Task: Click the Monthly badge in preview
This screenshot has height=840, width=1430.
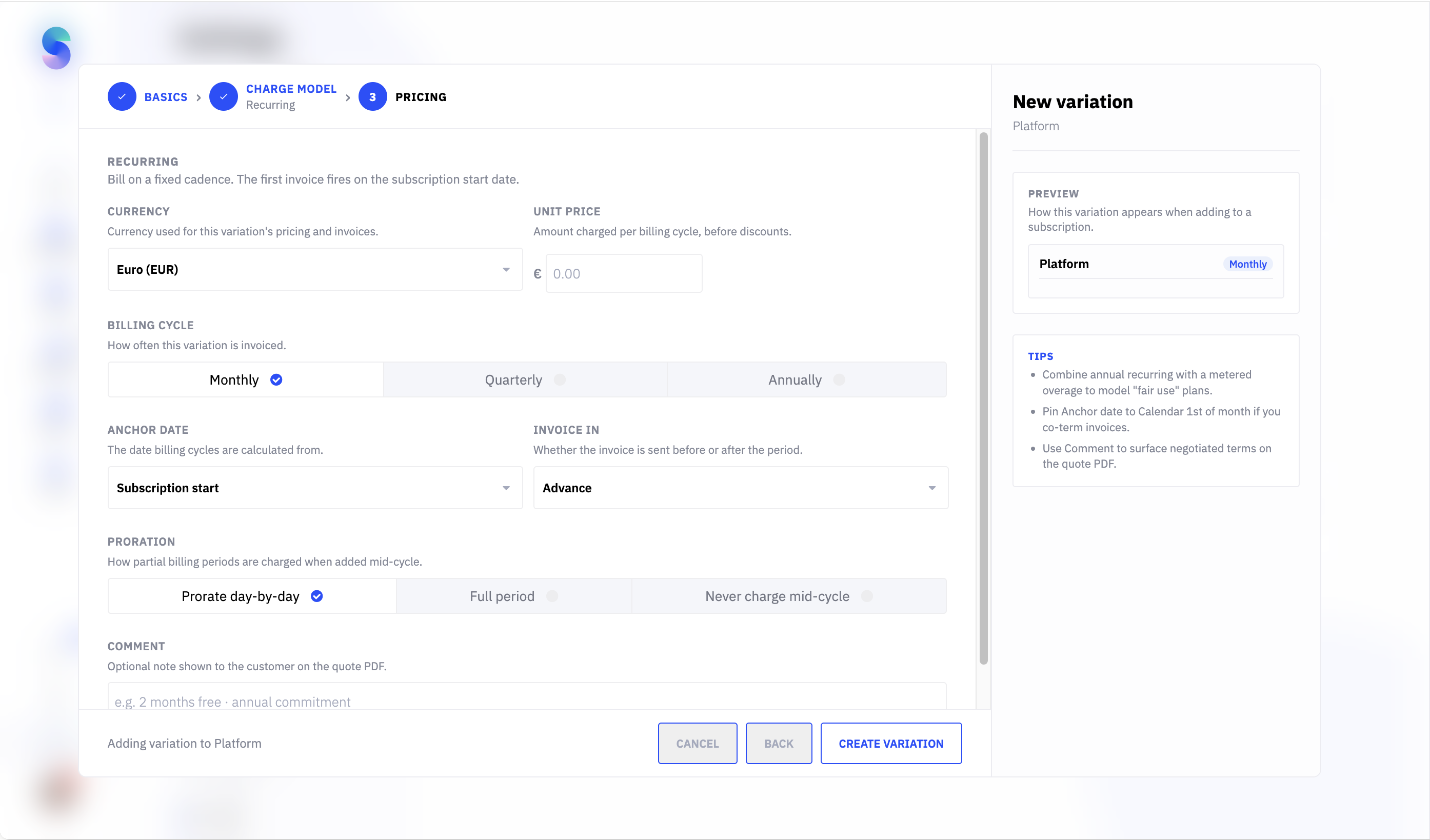Action: click(1247, 264)
